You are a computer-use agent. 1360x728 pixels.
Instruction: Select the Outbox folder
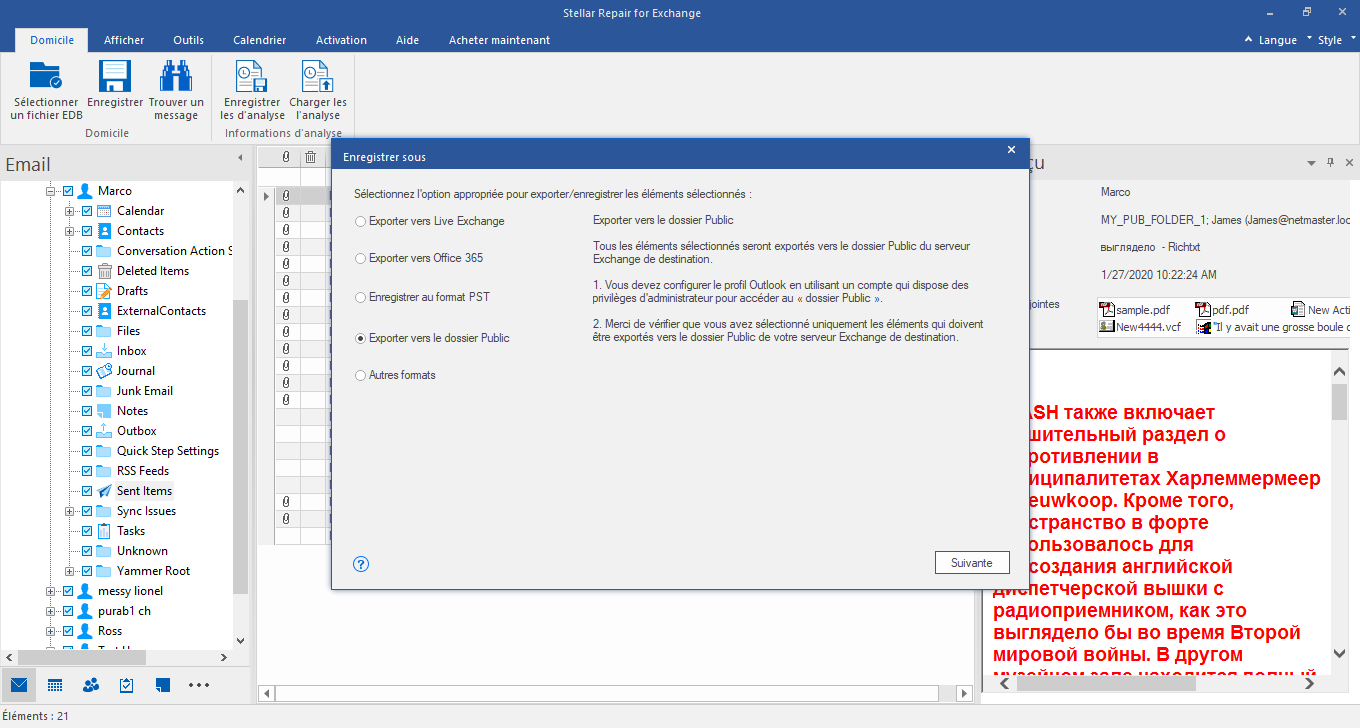136,431
